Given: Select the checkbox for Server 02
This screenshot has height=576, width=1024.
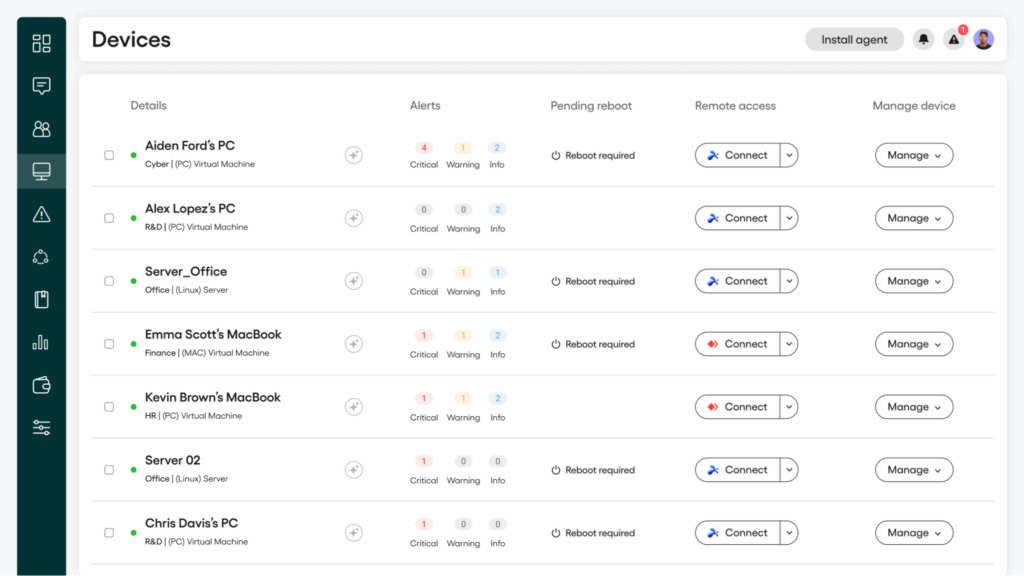Looking at the screenshot, I should pos(109,470).
